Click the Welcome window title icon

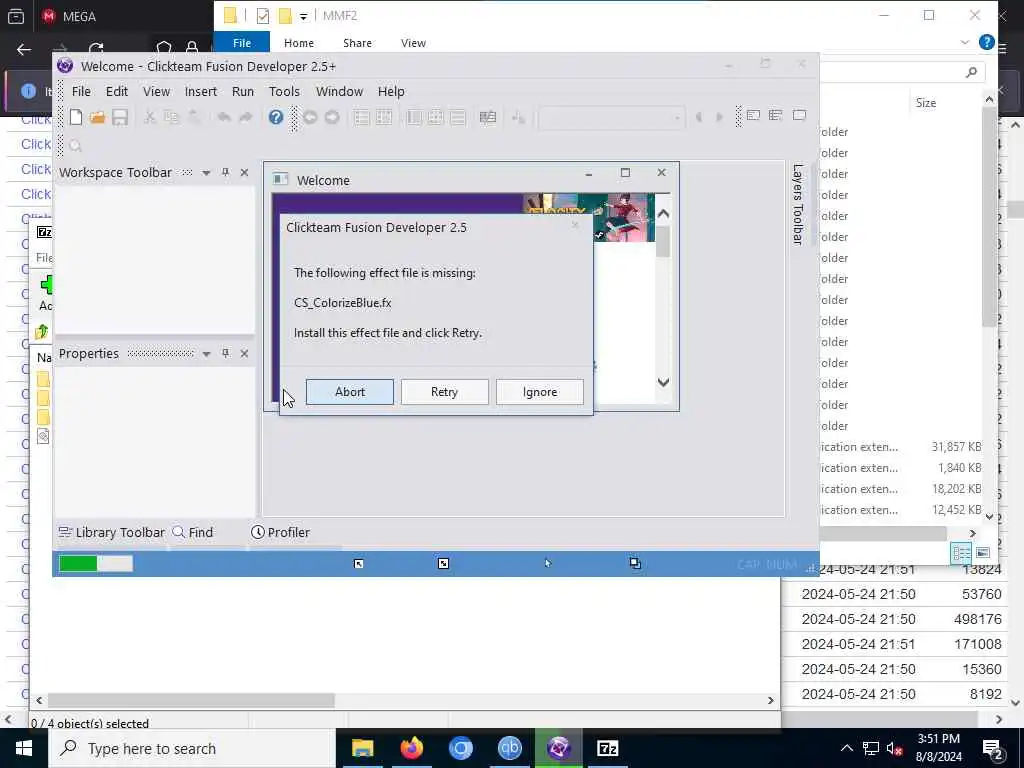(280, 179)
